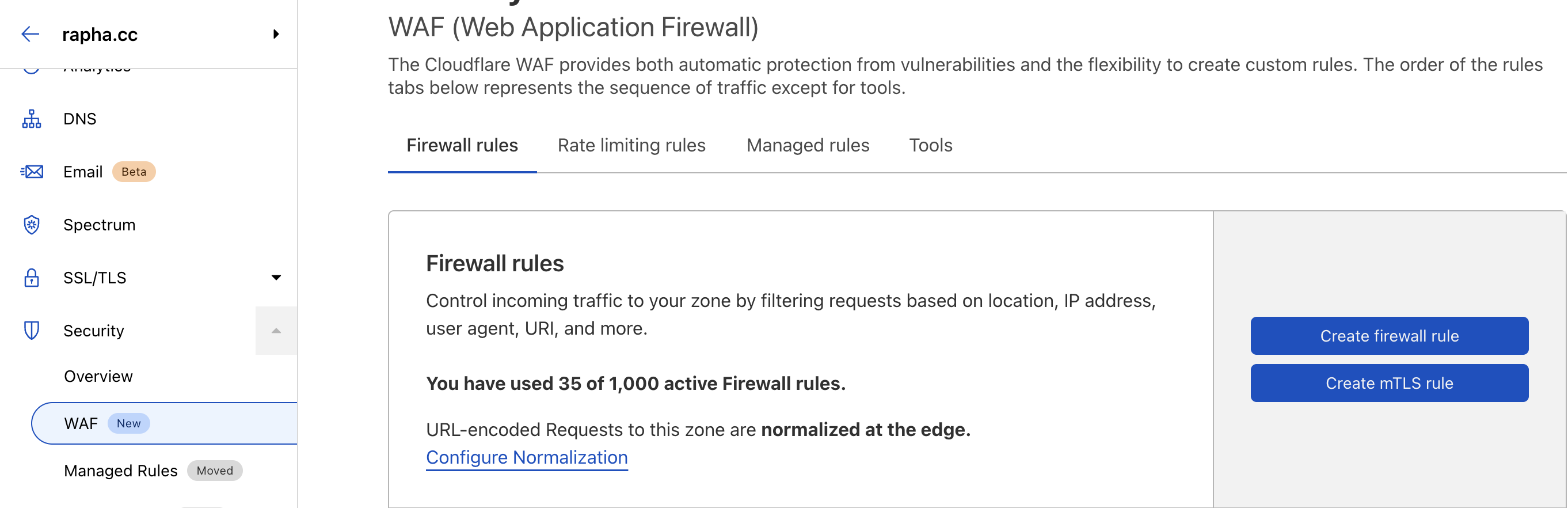Select the Tools tab
The image size is (1568, 508).
pyautogui.click(x=930, y=146)
